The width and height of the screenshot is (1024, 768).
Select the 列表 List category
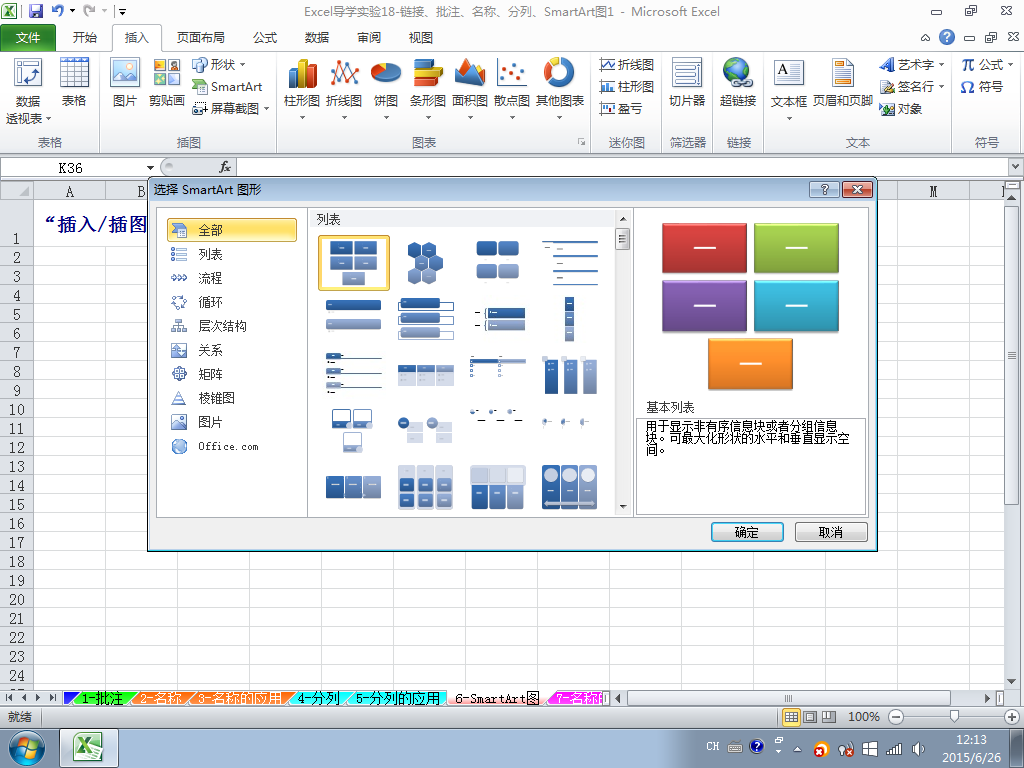coord(232,254)
